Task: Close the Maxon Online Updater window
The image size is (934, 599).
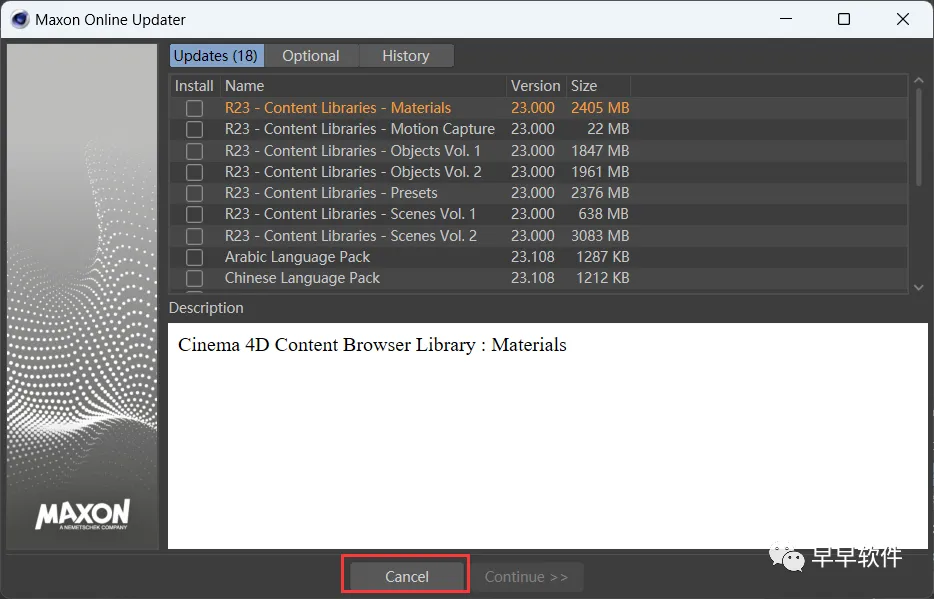Action: [x=902, y=19]
